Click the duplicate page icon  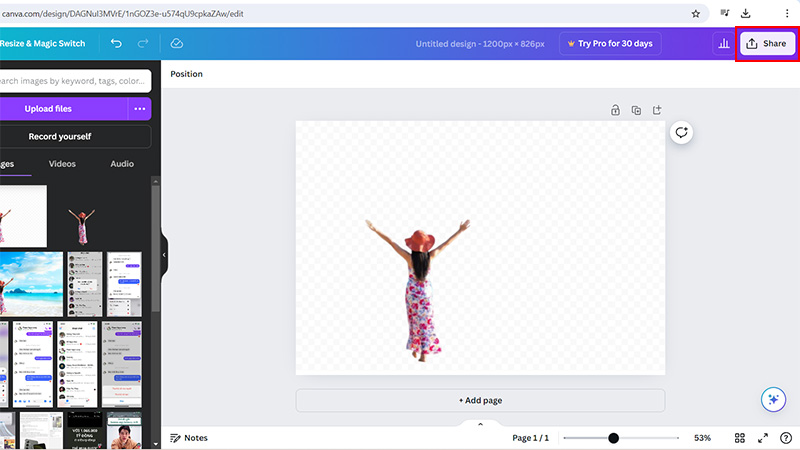click(x=636, y=110)
